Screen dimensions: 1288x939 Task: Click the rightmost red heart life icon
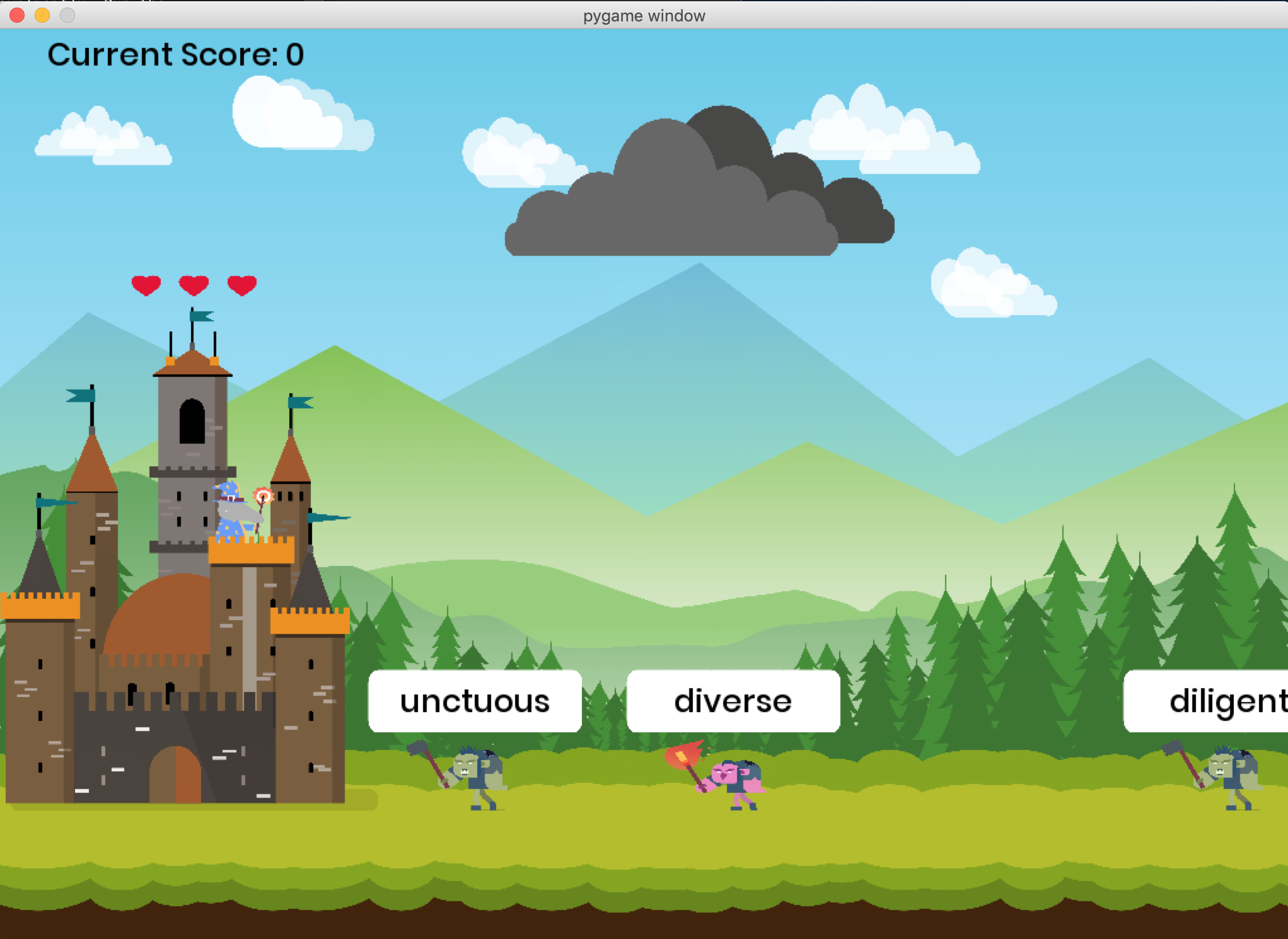(x=241, y=285)
